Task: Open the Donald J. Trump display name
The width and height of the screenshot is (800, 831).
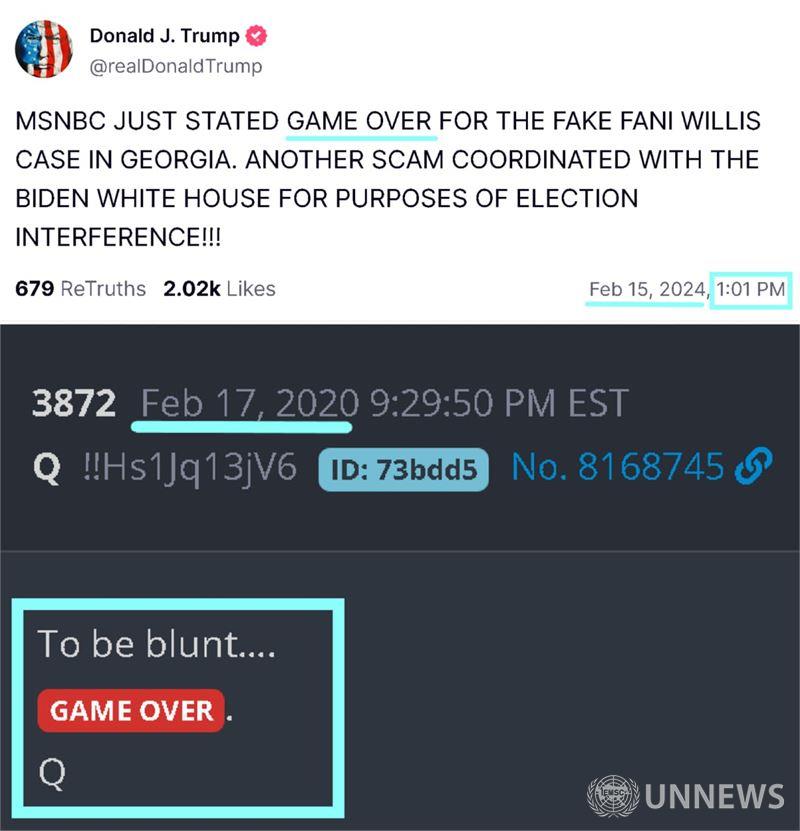Action: (164, 36)
